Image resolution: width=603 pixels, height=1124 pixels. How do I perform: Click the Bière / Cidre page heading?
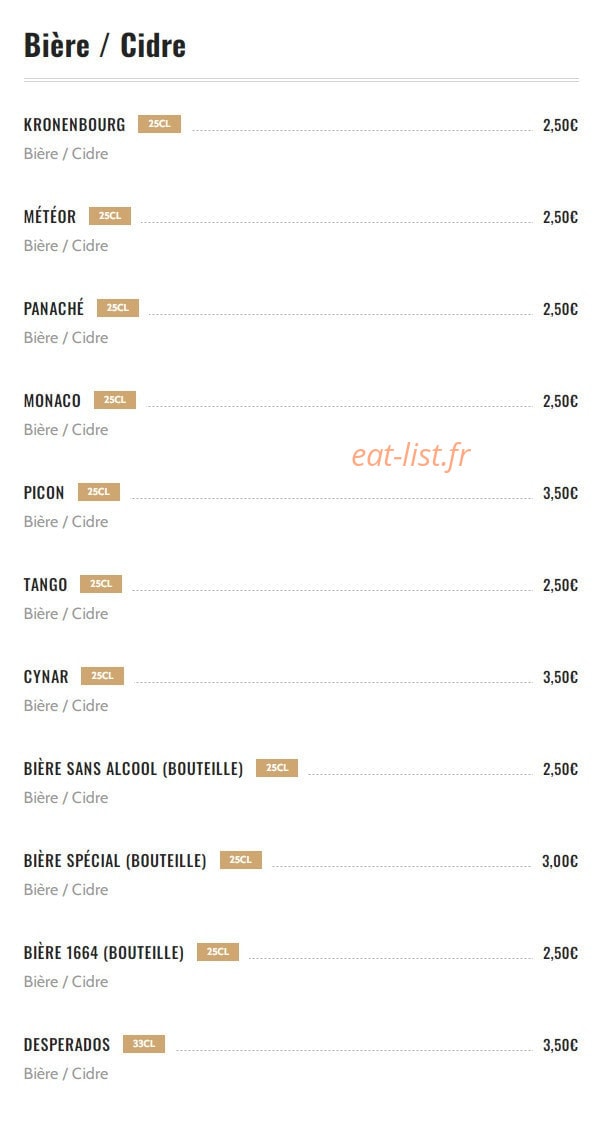(105, 45)
